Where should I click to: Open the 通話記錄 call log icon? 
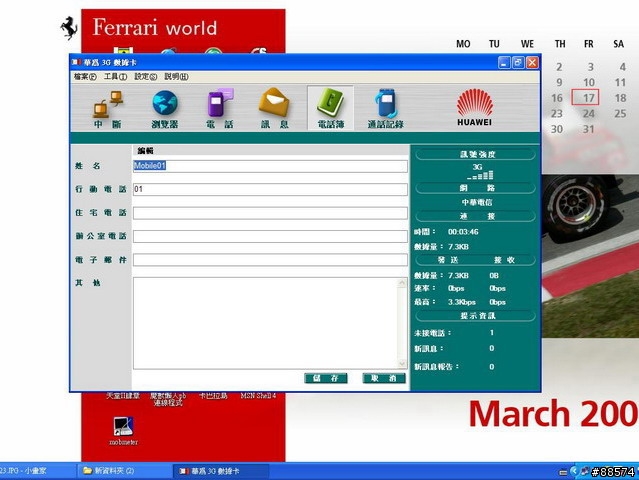[386, 108]
